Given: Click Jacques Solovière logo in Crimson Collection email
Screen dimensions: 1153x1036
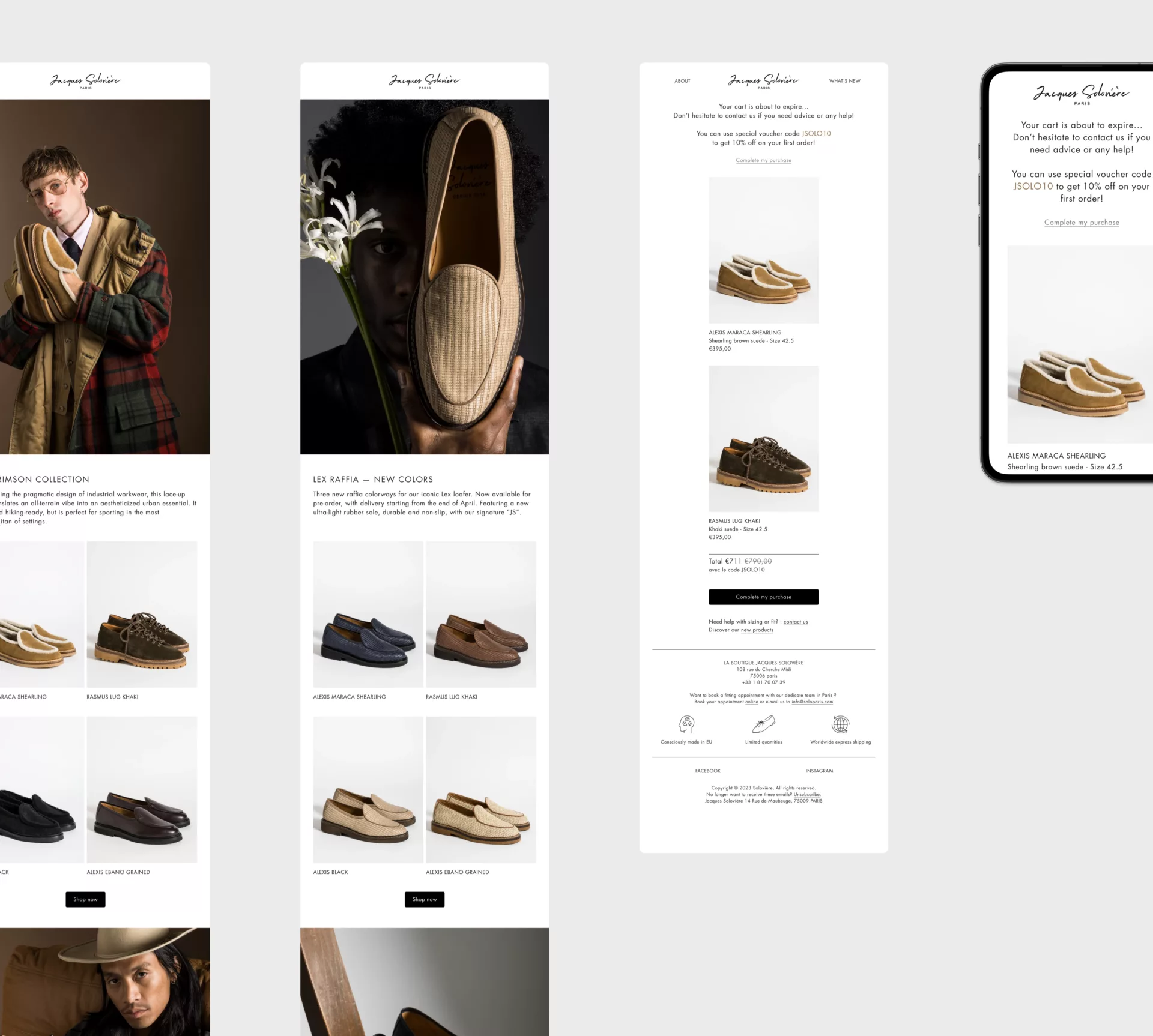Looking at the screenshot, I should (85, 81).
